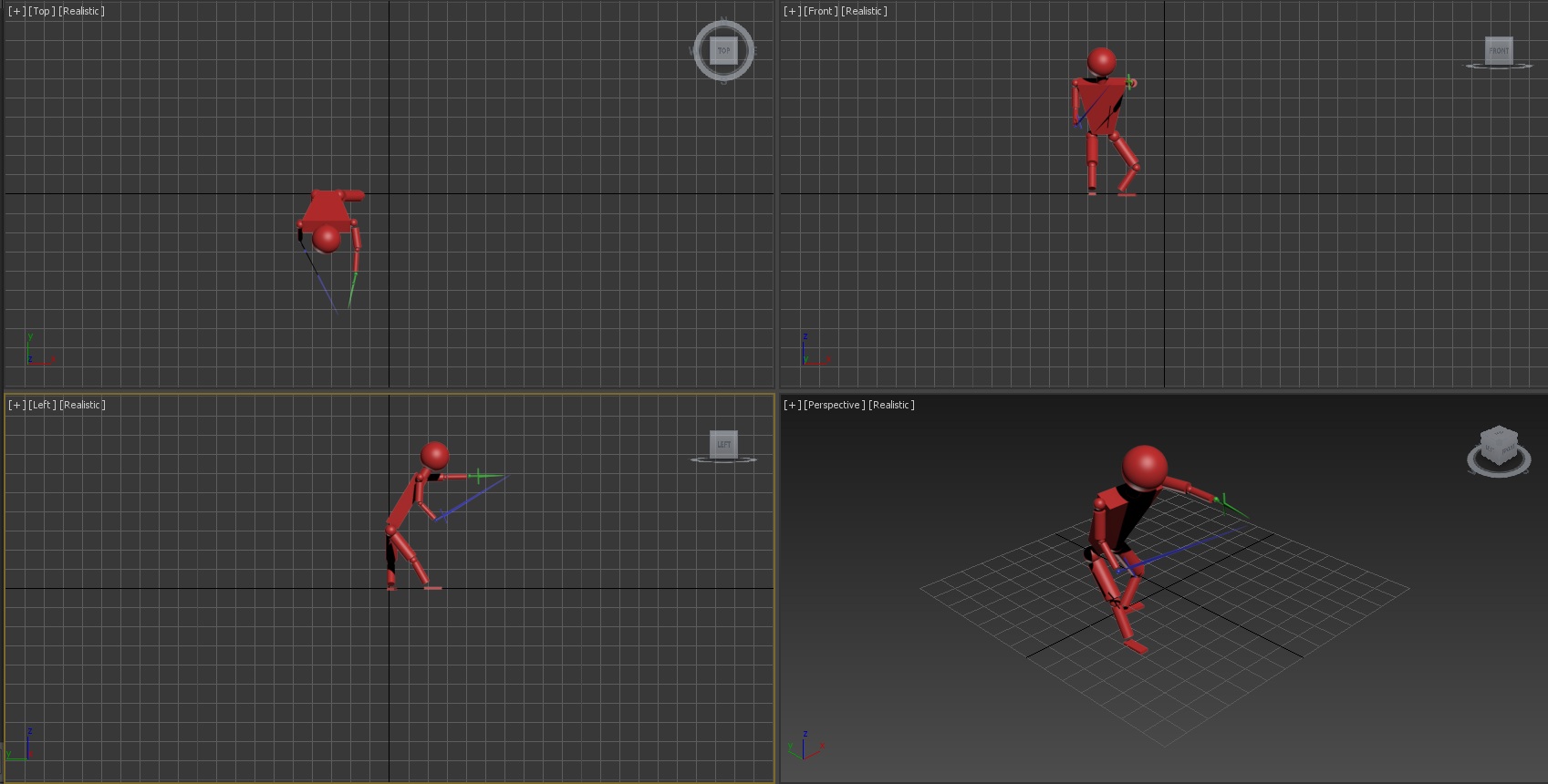The width and height of the screenshot is (1548, 784).
Task: Click the Left ViewCube in Left viewport
Action: tap(723, 444)
